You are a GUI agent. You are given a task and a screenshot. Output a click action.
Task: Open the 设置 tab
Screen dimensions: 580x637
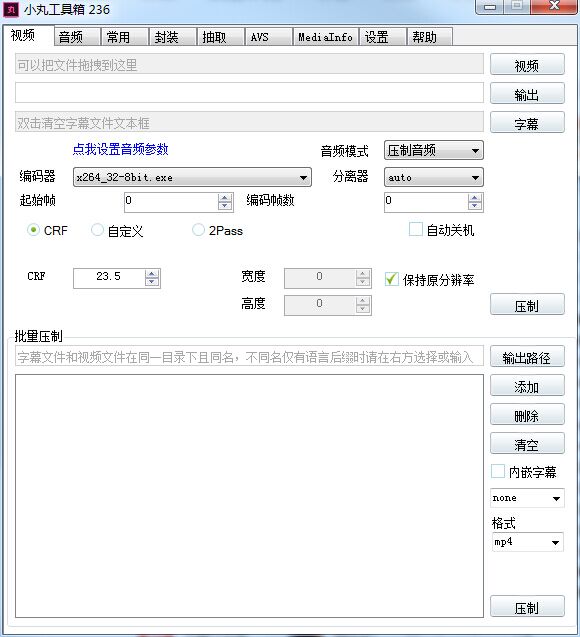coord(383,37)
